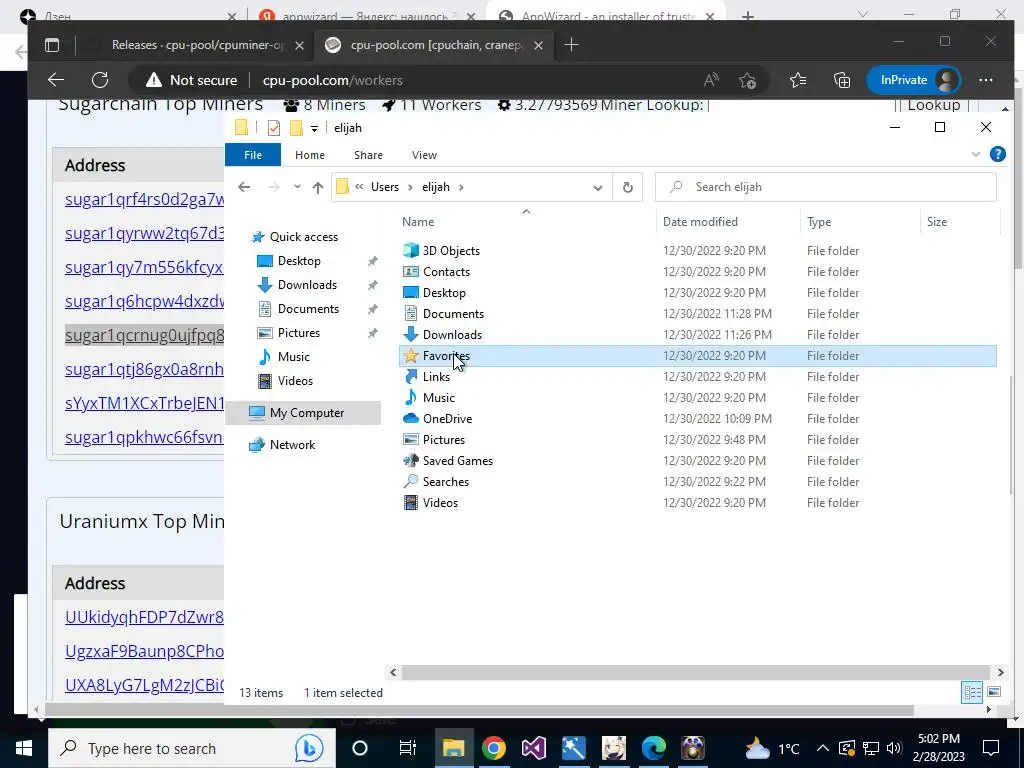Select the Saved Games folder
This screenshot has height=768, width=1024.
[457, 460]
